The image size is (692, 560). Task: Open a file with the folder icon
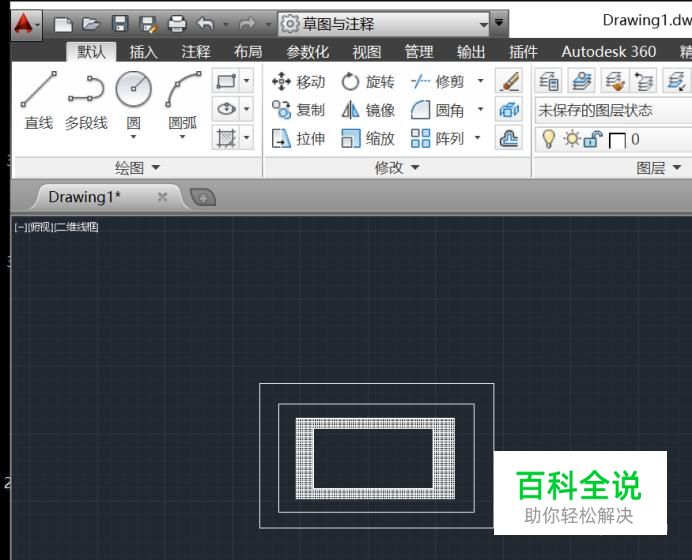(91, 23)
